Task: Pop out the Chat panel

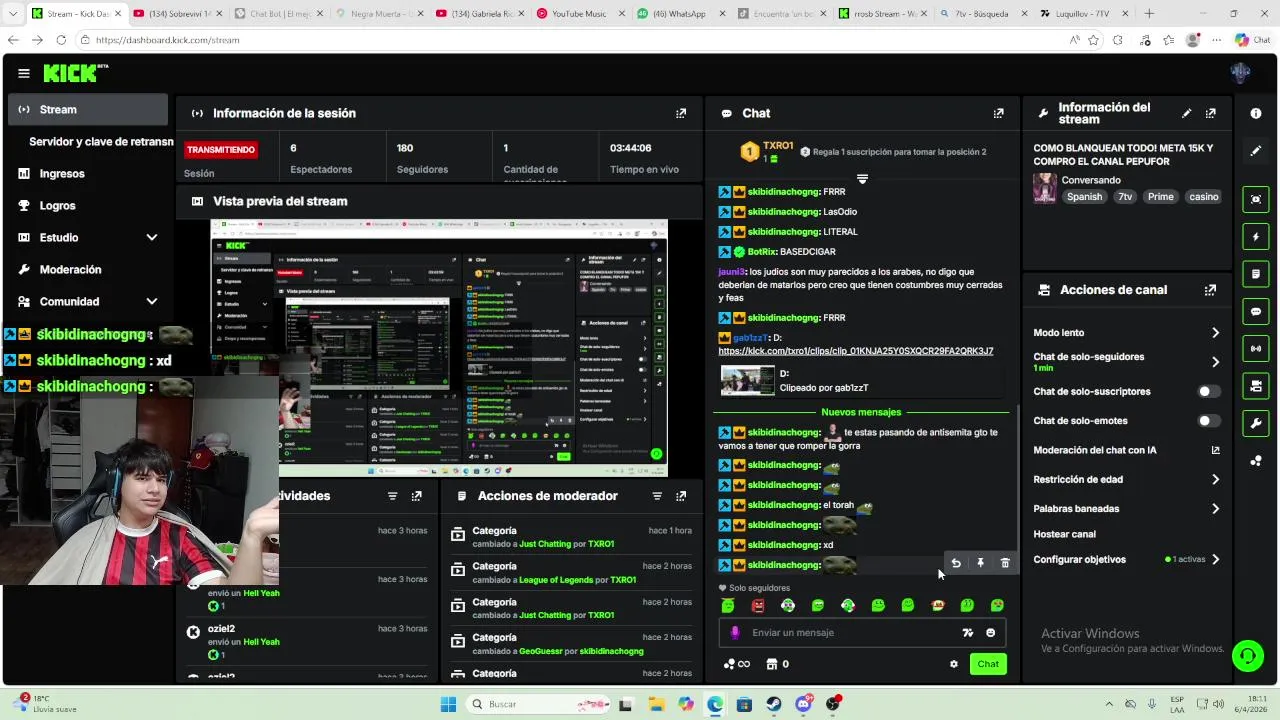Action: 998,113
